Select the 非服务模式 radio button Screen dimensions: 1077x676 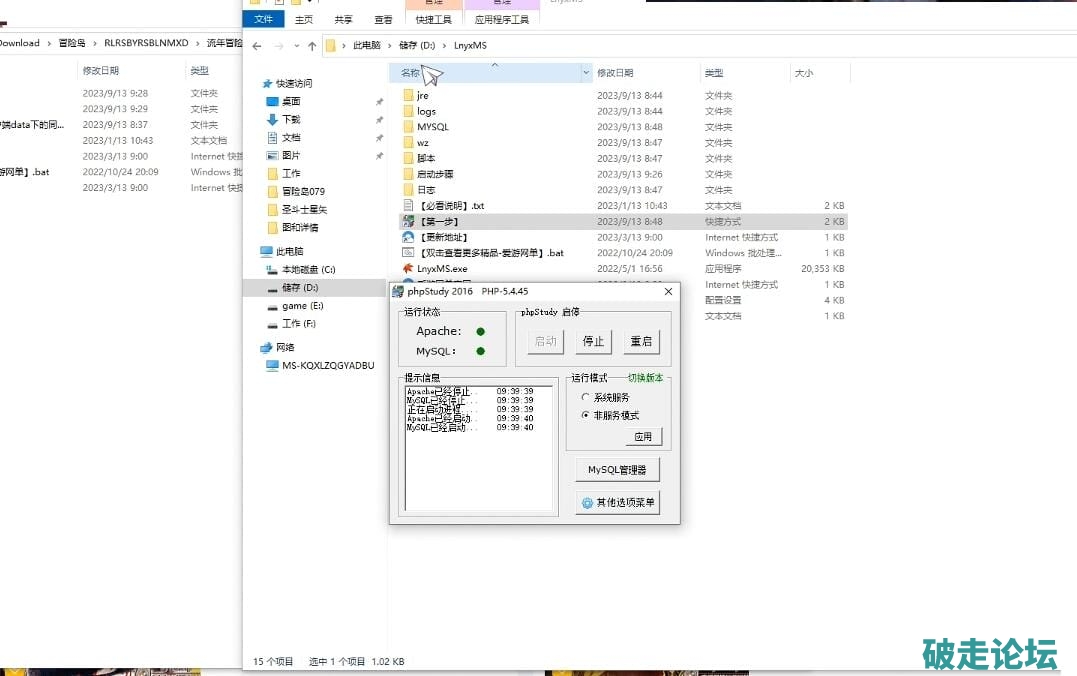586,415
